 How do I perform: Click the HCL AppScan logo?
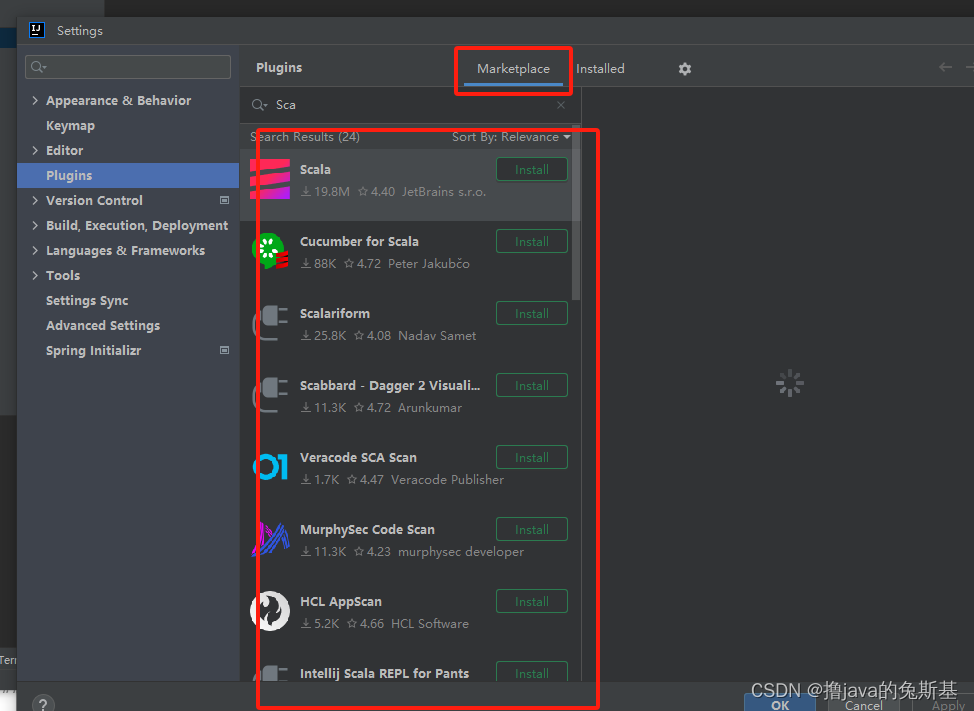point(270,611)
